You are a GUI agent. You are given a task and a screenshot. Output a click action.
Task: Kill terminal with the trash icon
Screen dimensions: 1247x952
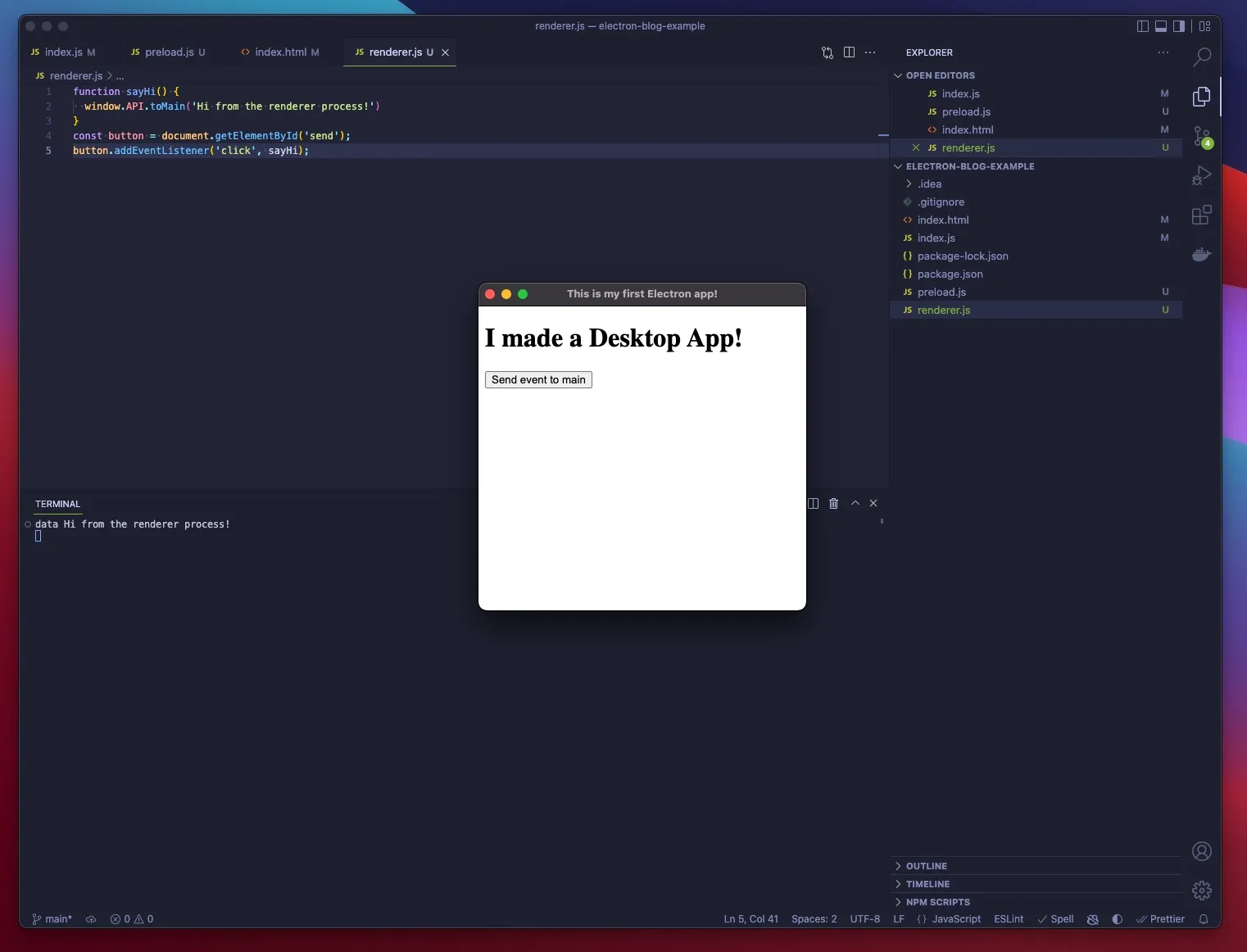coord(834,503)
